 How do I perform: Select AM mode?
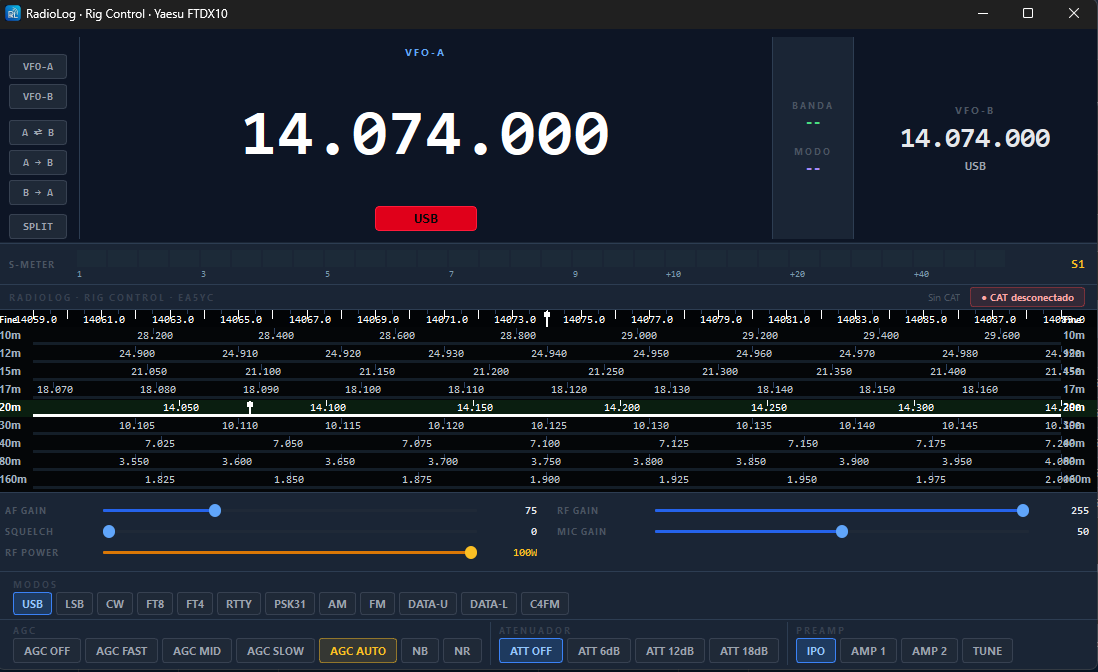338,603
